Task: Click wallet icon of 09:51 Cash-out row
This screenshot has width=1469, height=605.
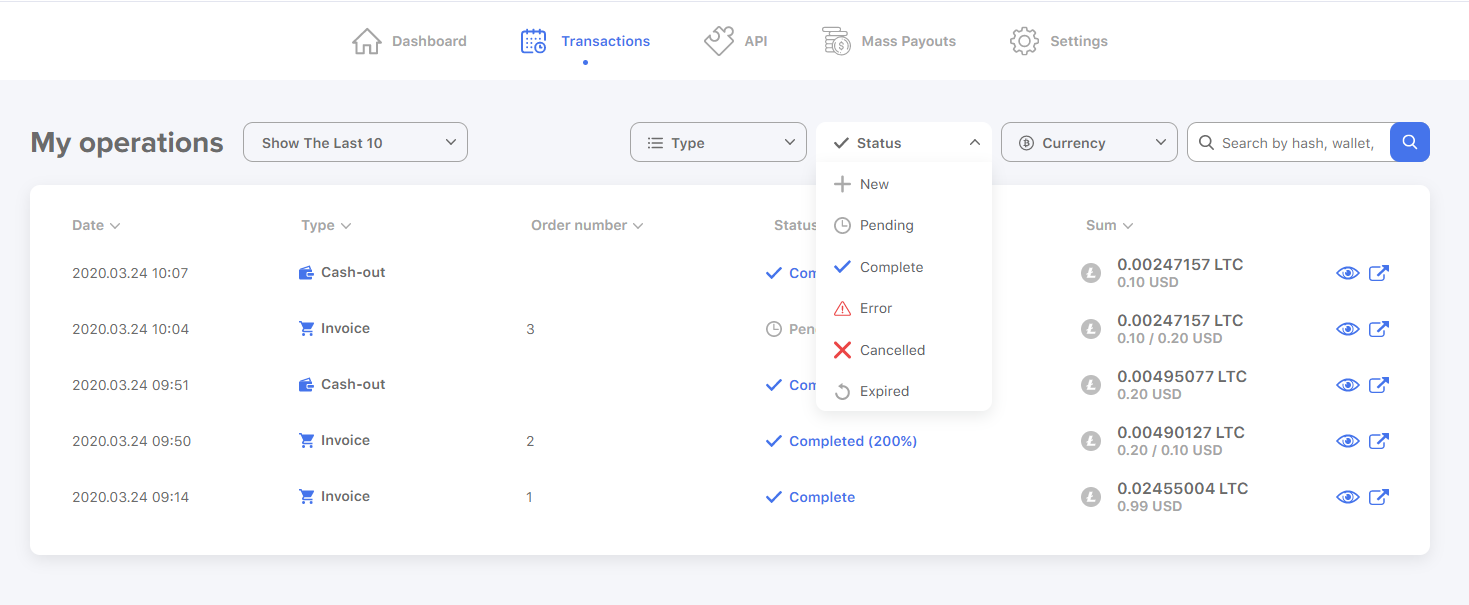Action: click(307, 384)
